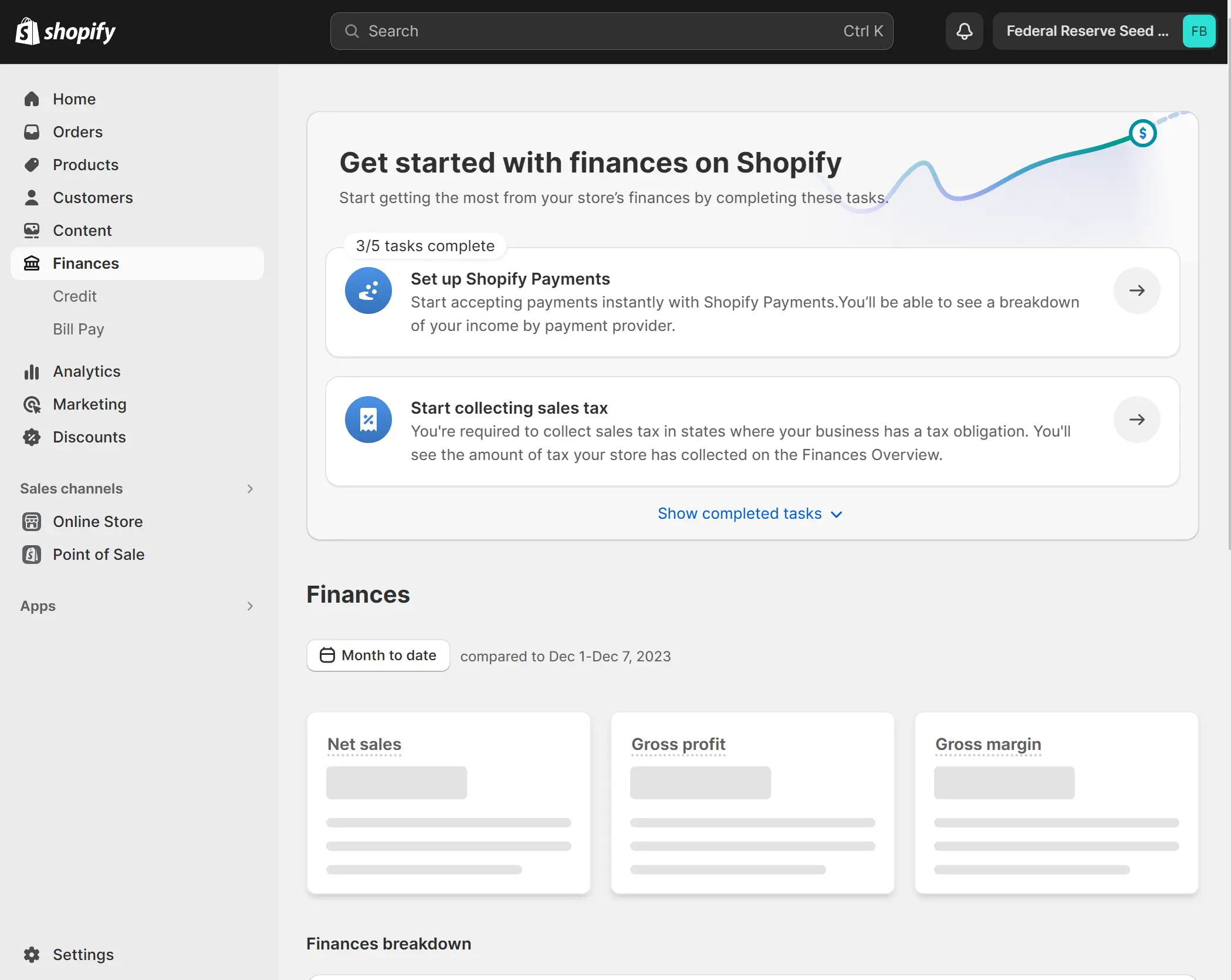Expand the Apps section
This screenshot has width=1231, height=980.
click(251, 606)
